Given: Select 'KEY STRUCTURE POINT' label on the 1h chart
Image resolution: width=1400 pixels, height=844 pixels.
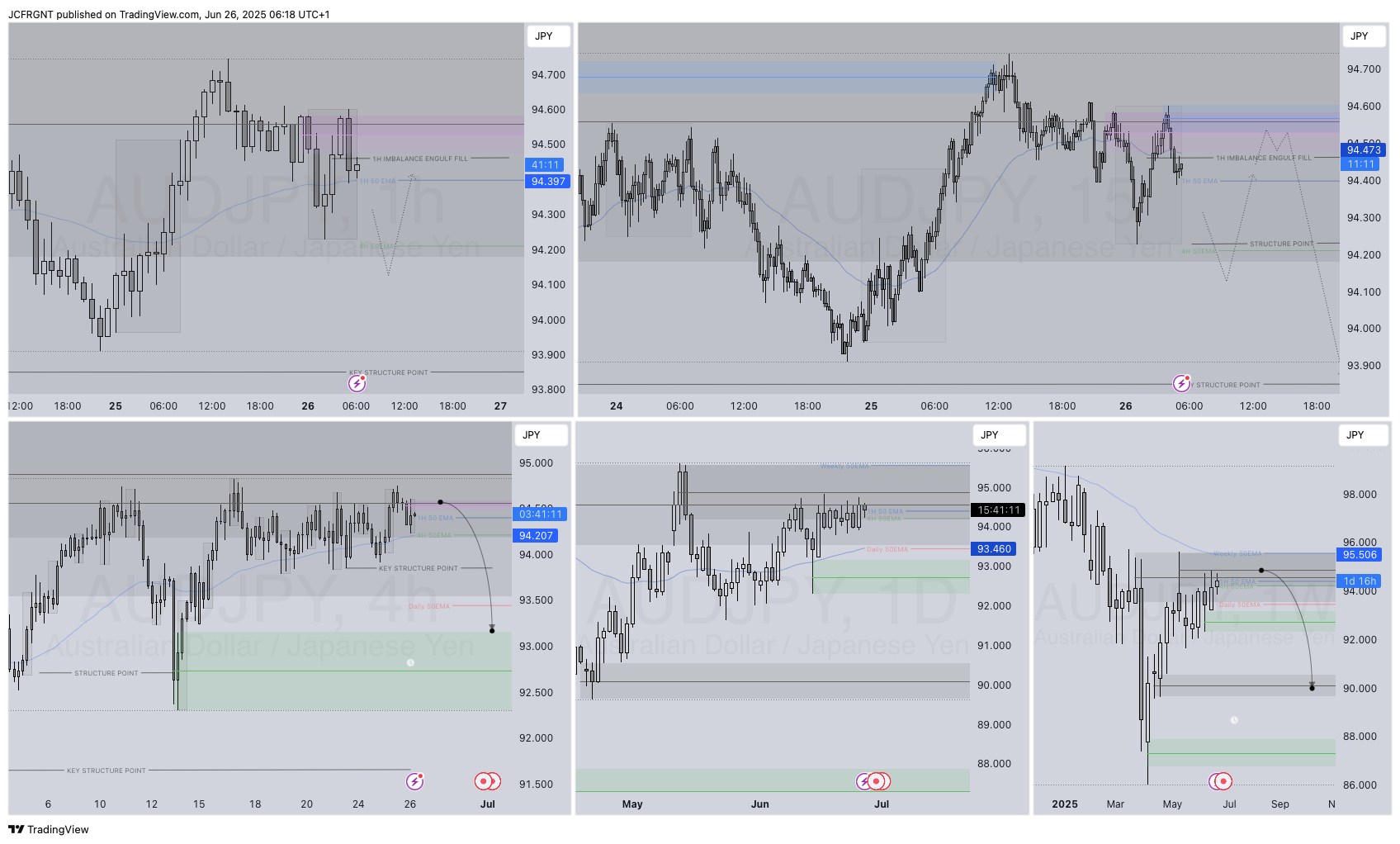Looking at the screenshot, I should 389,372.
